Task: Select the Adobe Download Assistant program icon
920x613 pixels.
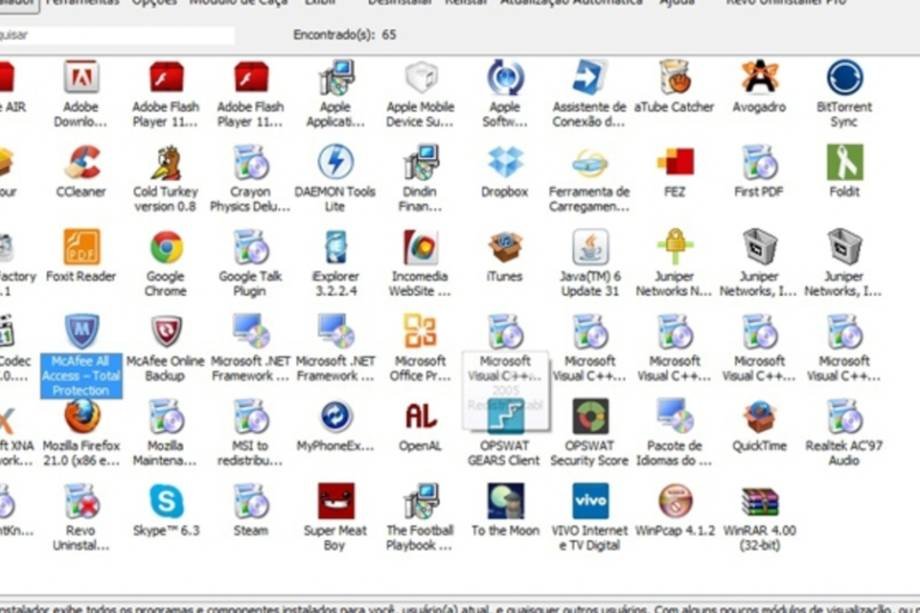Action: pos(81,77)
